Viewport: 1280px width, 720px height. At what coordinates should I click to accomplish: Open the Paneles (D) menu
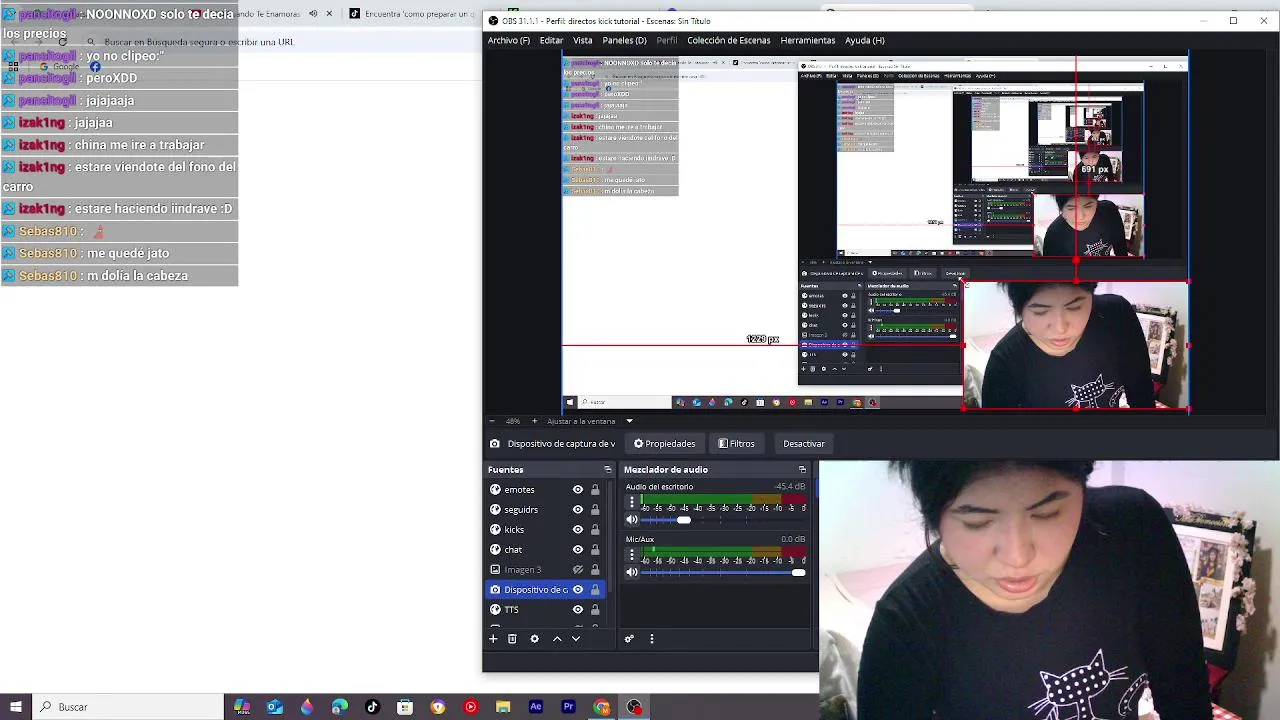(624, 40)
